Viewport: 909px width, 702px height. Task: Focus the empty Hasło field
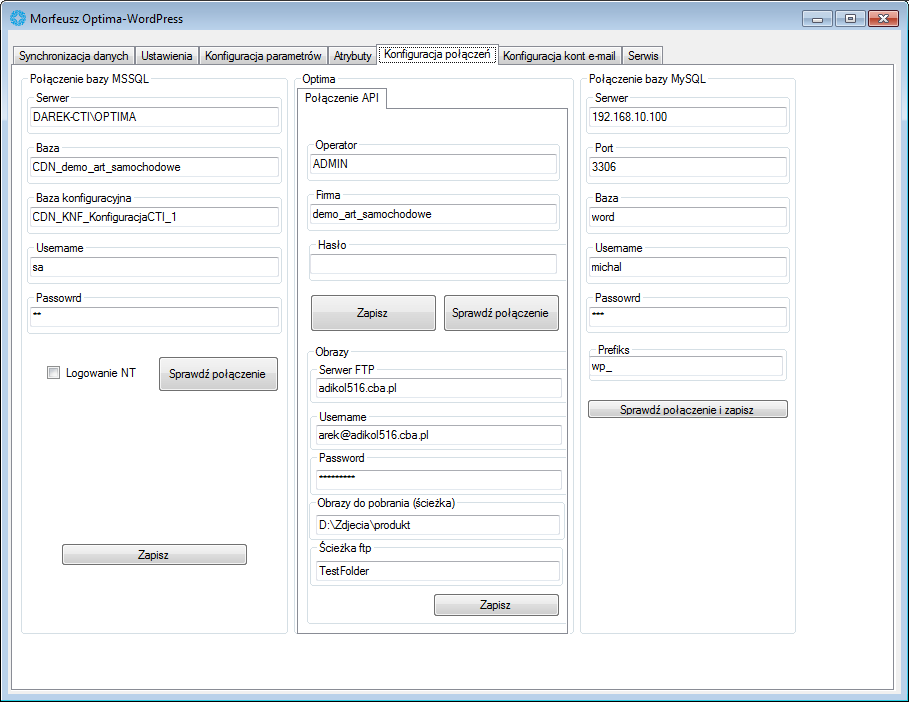pyautogui.click(x=433, y=264)
